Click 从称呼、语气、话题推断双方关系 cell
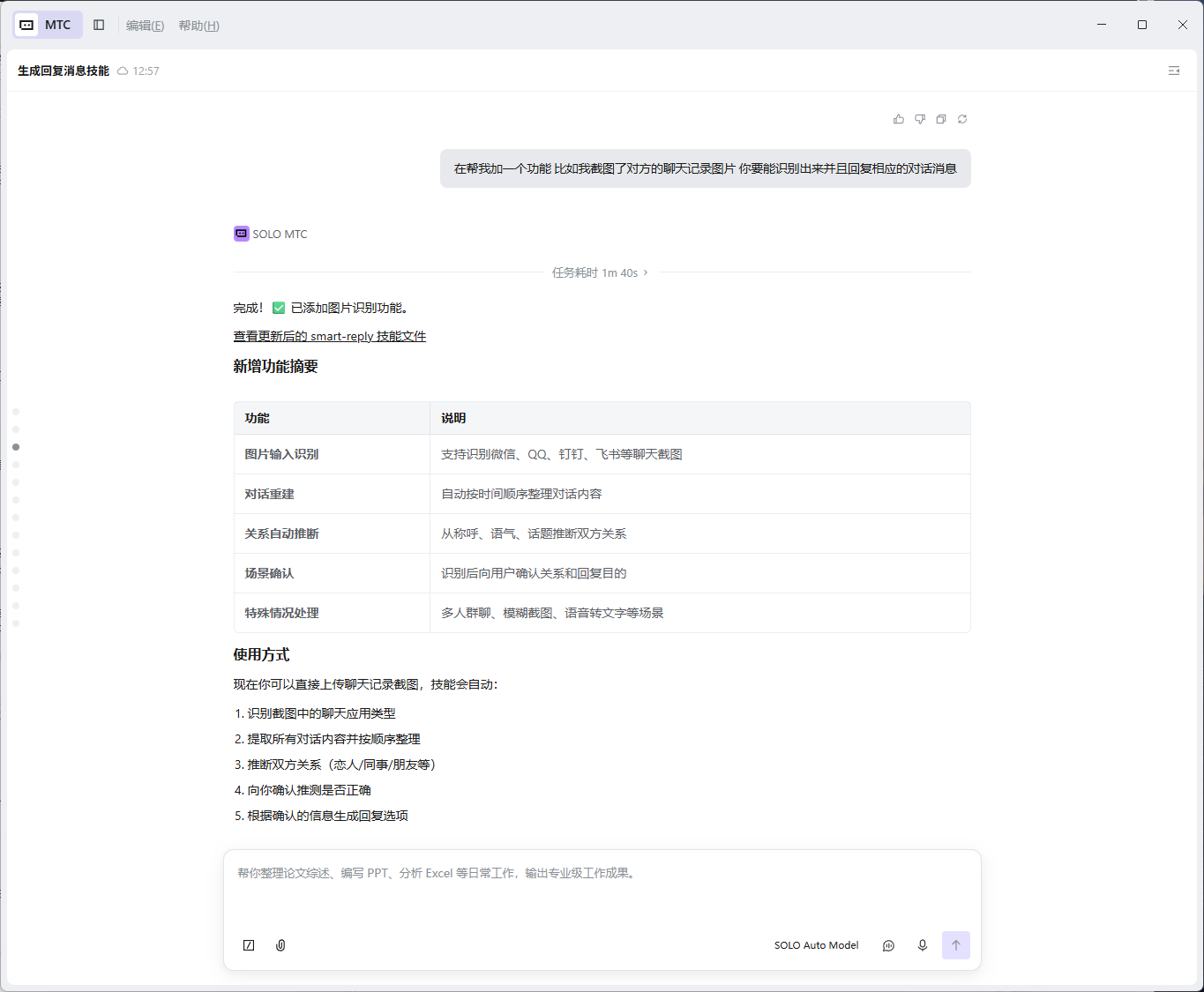Viewport: 1204px width, 992px height. pyautogui.click(x=699, y=533)
